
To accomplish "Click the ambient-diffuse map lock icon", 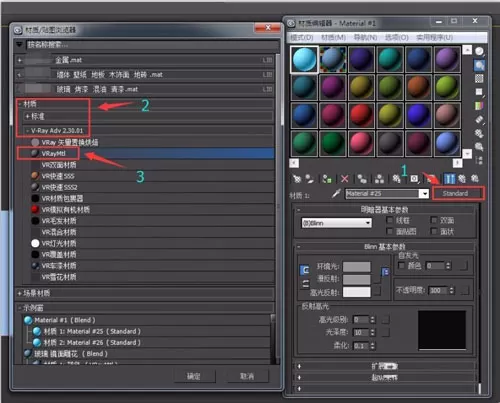I will pos(385,272).
